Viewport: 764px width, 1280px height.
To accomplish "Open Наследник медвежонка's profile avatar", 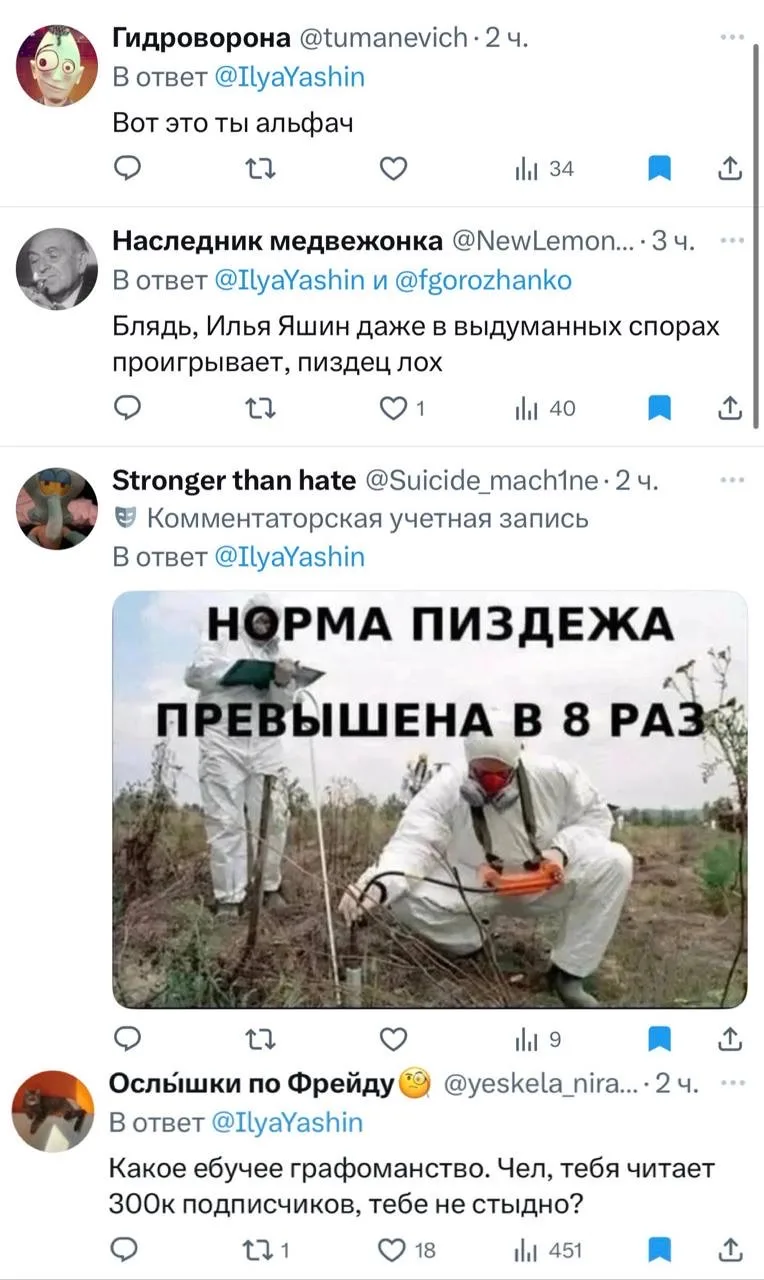I will click(57, 269).
